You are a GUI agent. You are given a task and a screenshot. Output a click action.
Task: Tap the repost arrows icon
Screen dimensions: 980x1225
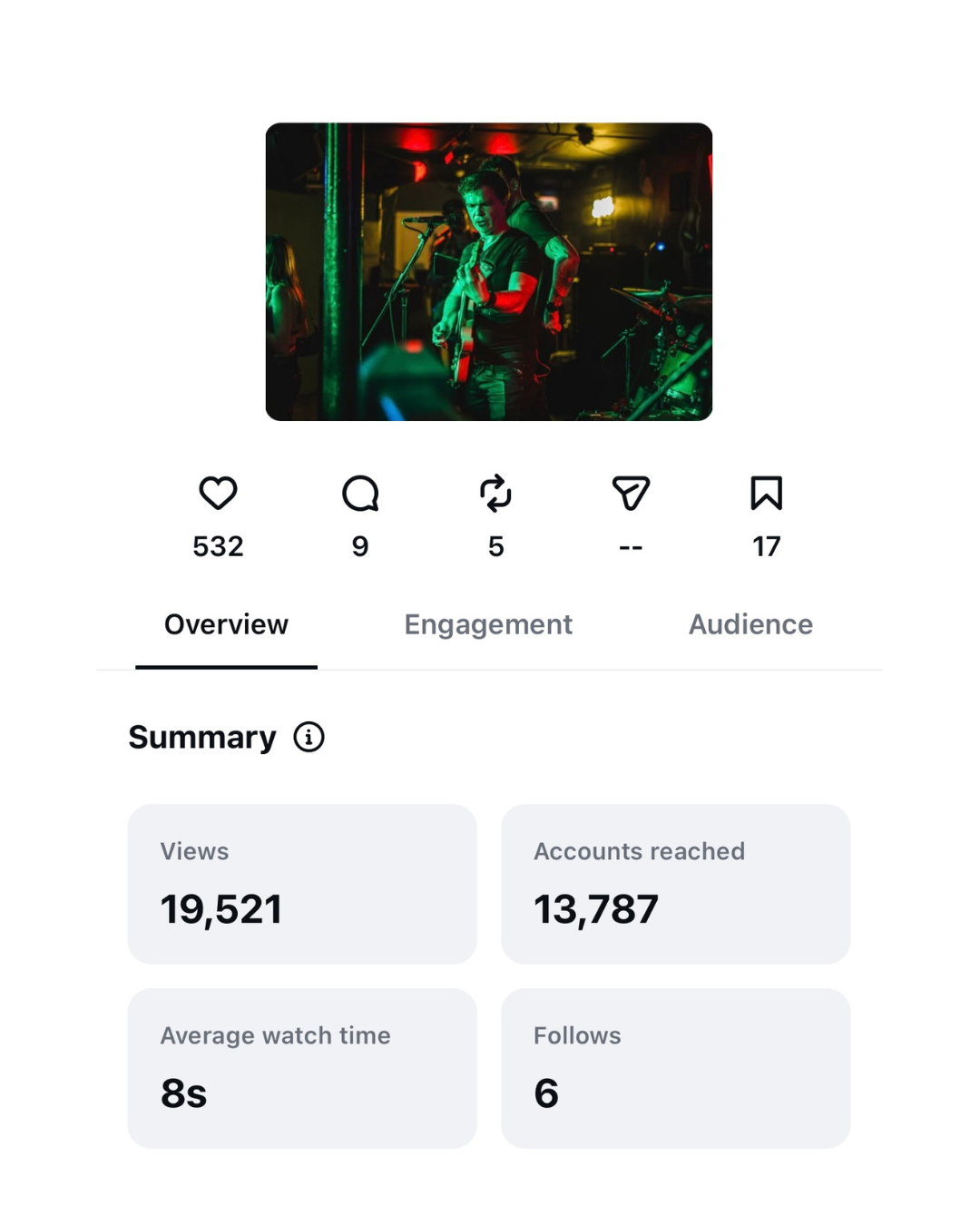pos(495,494)
